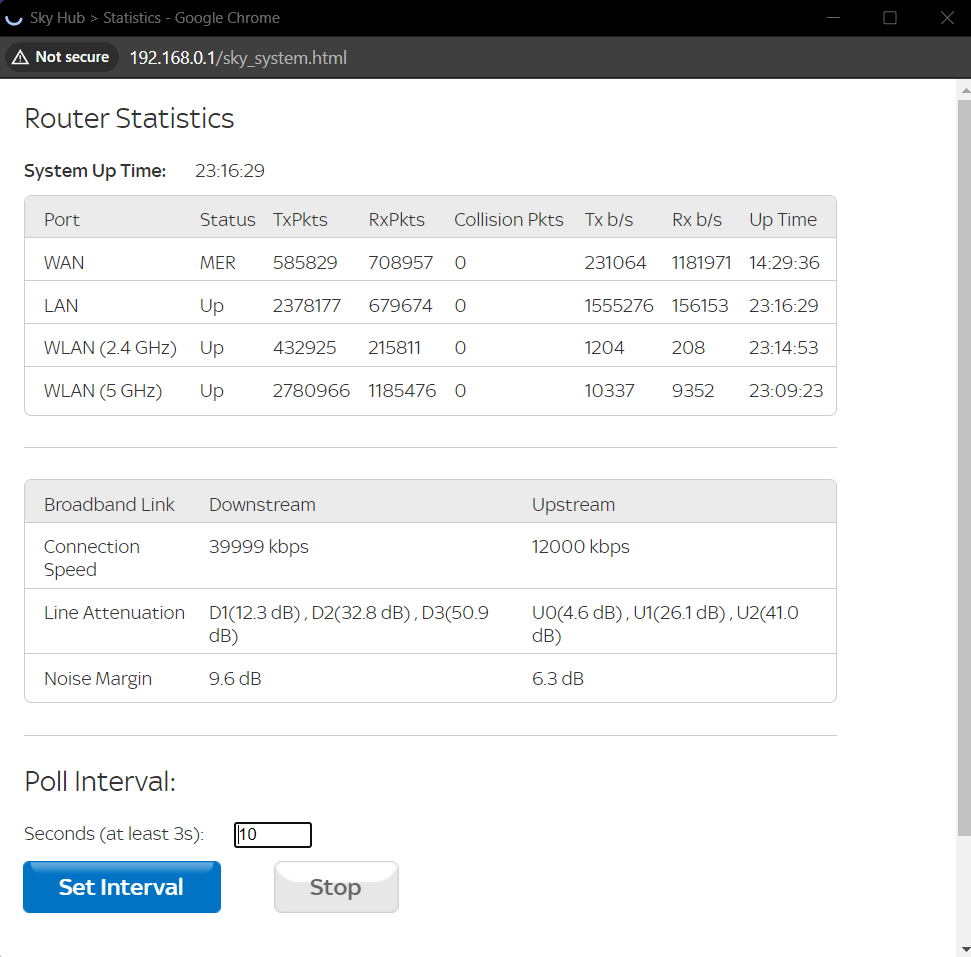This screenshot has height=957, width=971.
Task: Click the Status column header
Action: 227,220
